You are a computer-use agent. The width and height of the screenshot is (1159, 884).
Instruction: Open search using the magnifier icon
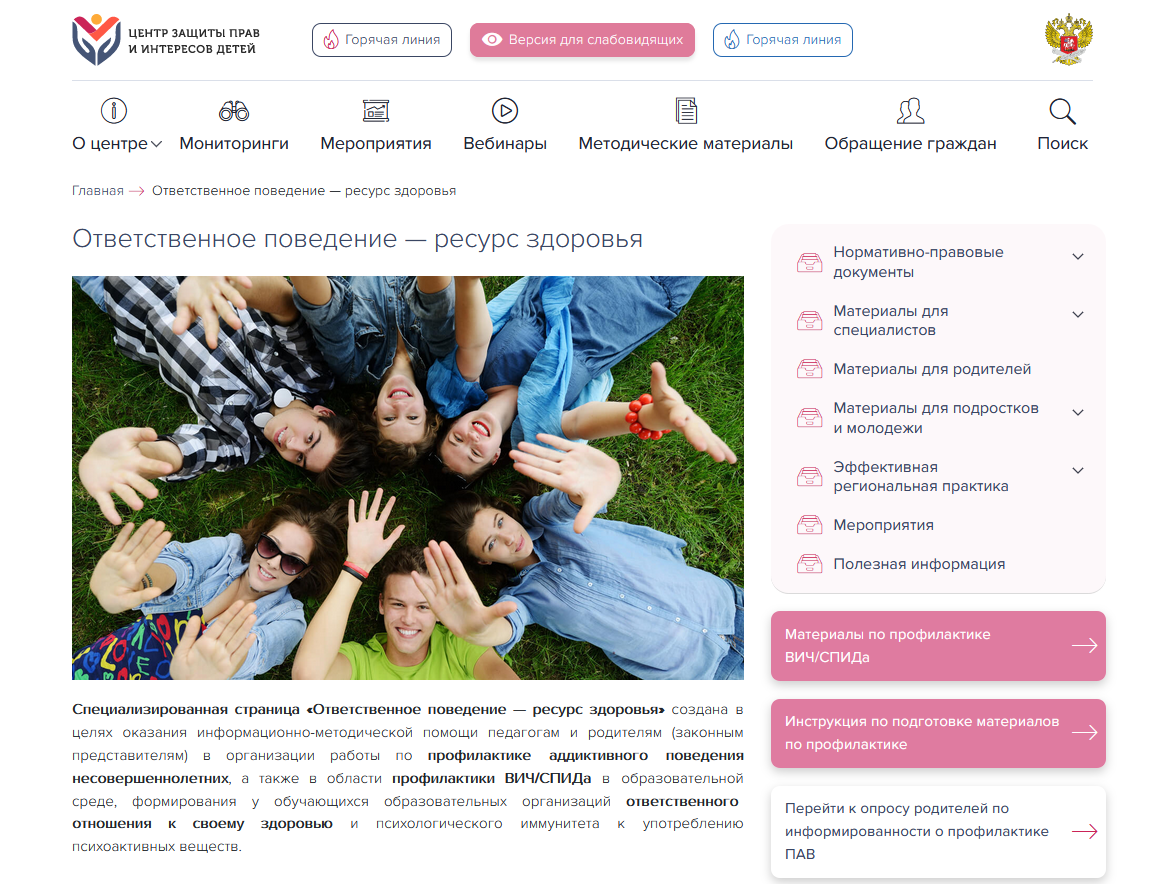[1062, 110]
